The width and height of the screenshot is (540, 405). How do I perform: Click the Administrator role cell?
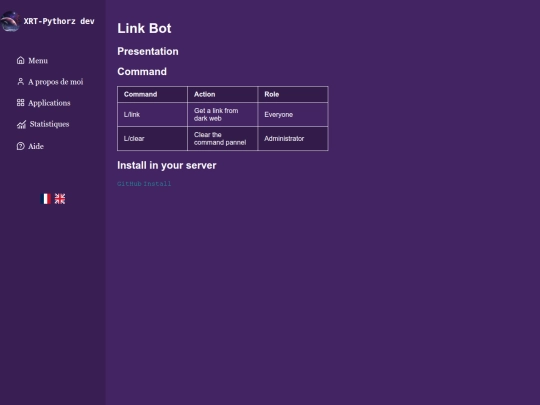pos(293,138)
